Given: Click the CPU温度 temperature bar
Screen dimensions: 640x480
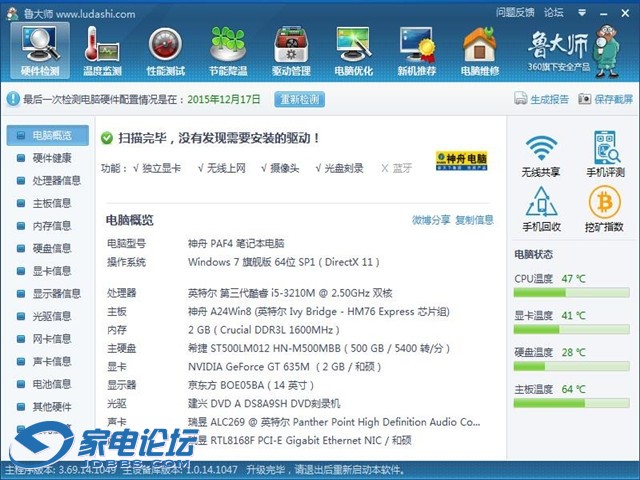Looking at the screenshot, I should (571, 292).
